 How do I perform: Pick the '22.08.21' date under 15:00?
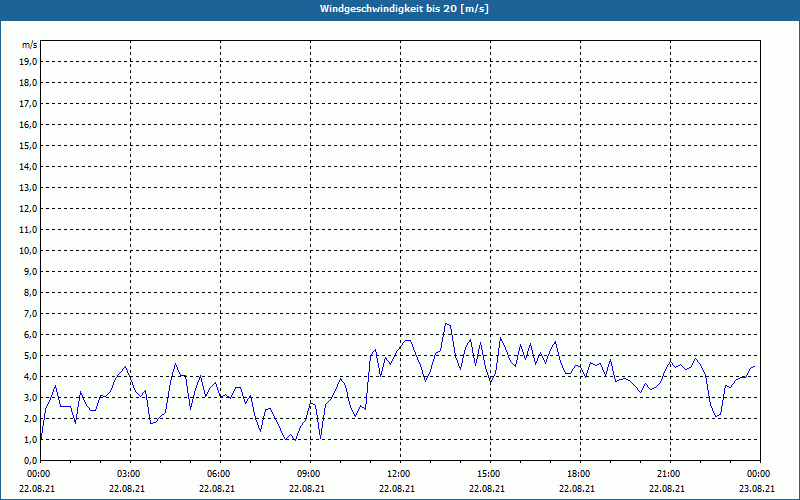point(487,489)
